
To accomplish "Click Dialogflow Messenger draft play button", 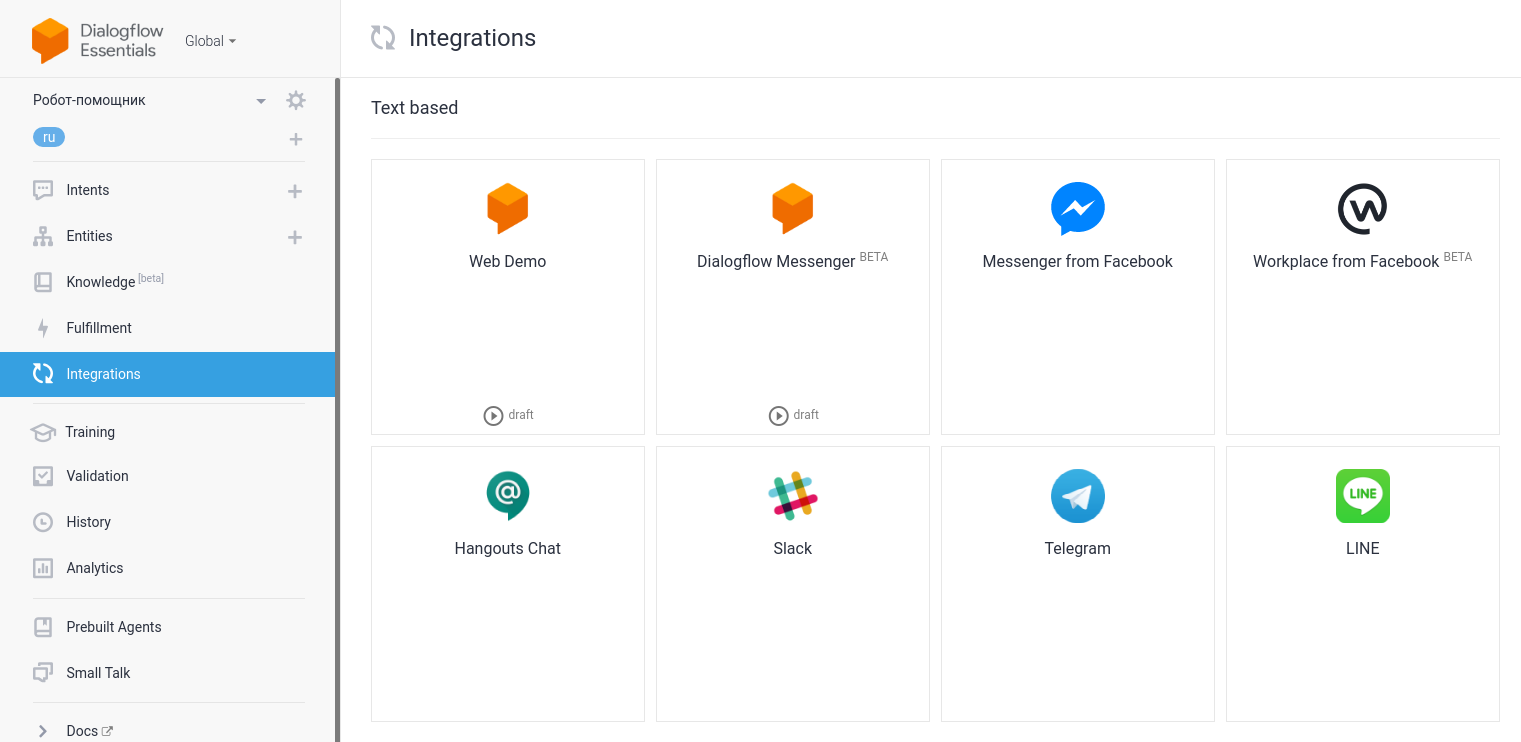I will [778, 415].
